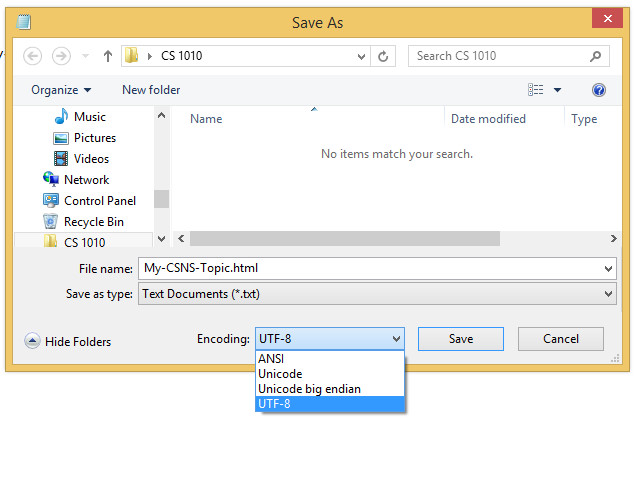Click the change view layout icon
640x480 pixels.
[x=537, y=90]
